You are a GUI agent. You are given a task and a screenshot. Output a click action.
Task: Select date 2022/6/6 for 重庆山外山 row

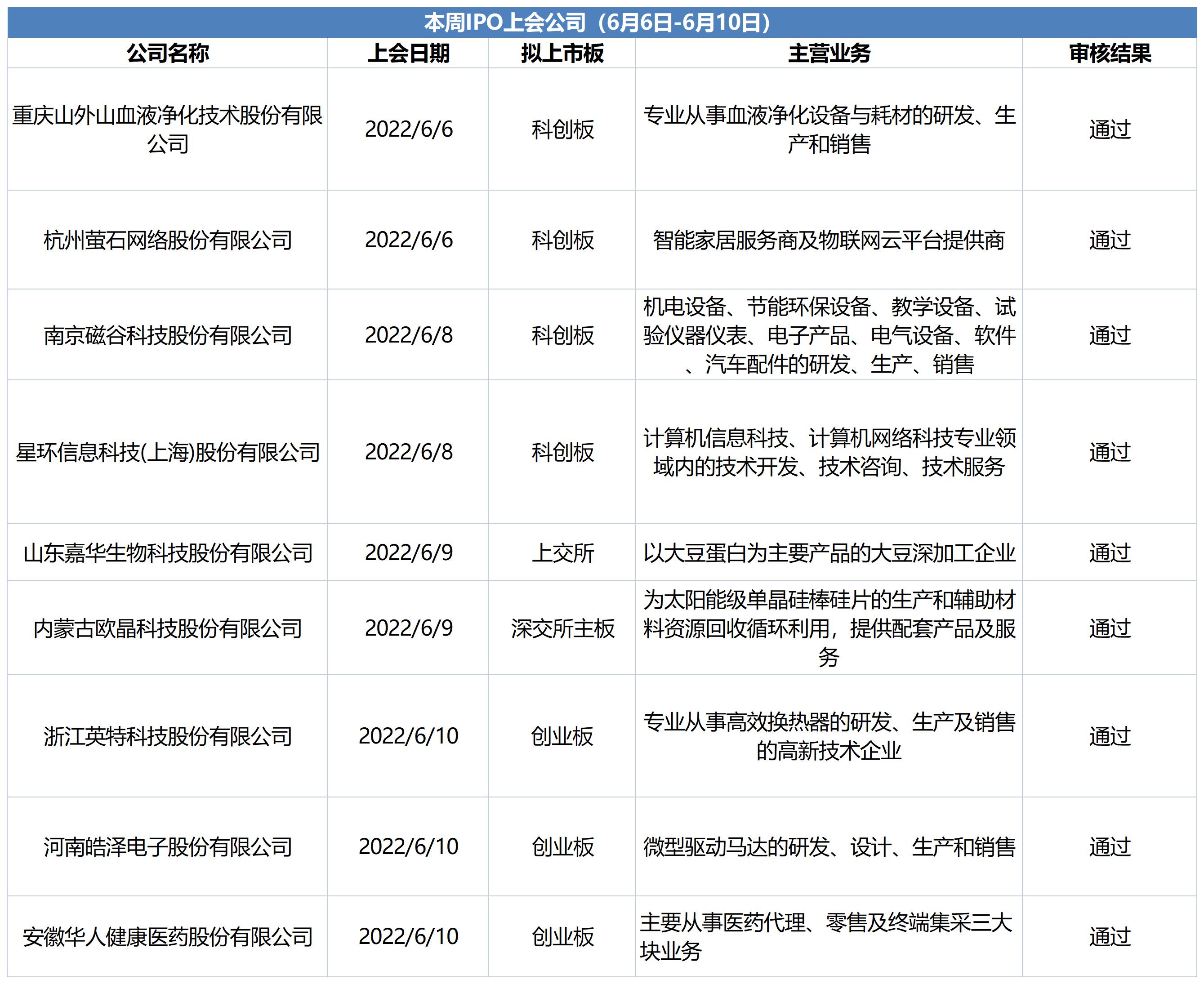[x=409, y=129]
